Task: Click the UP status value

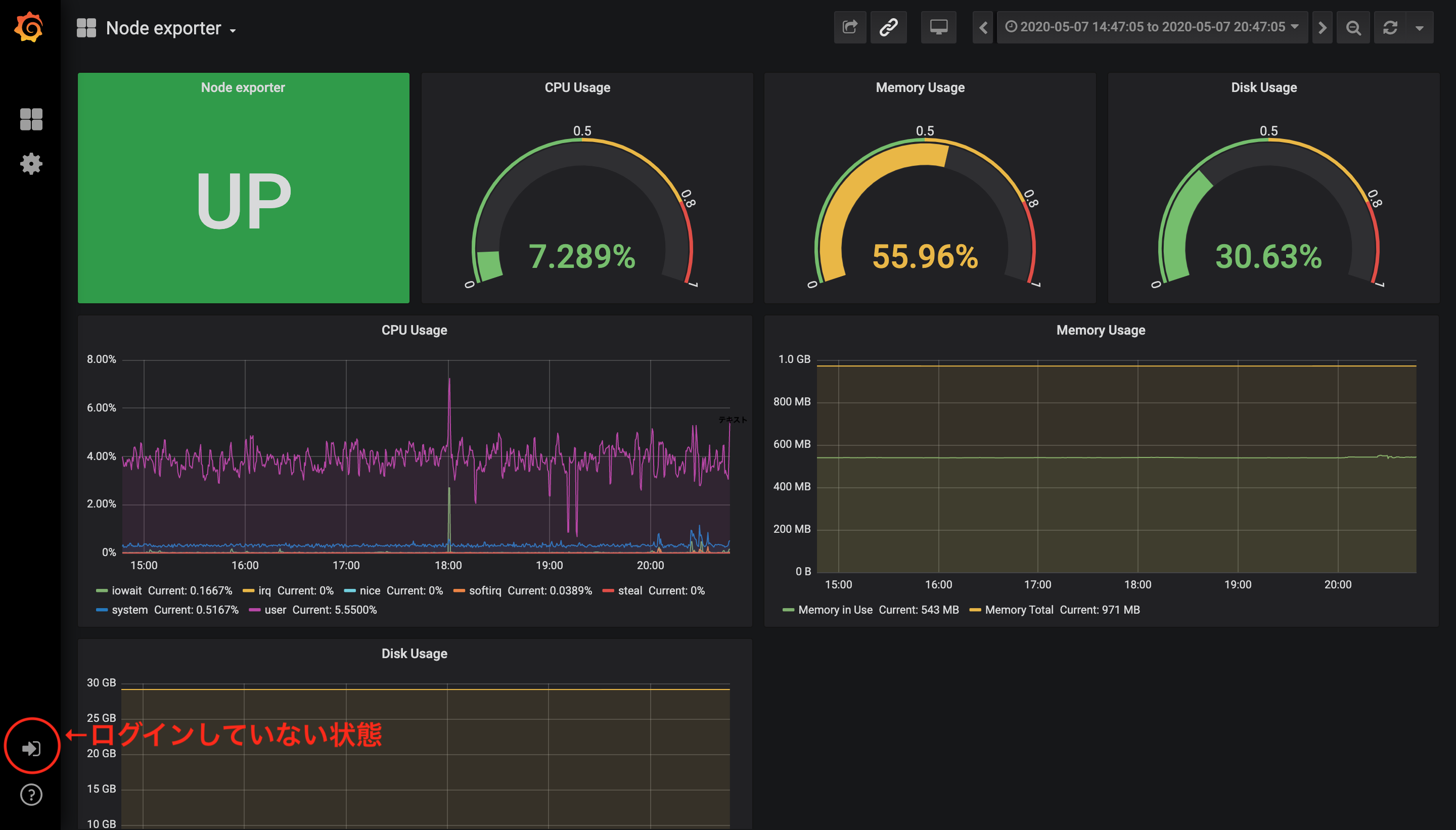Action: click(244, 200)
